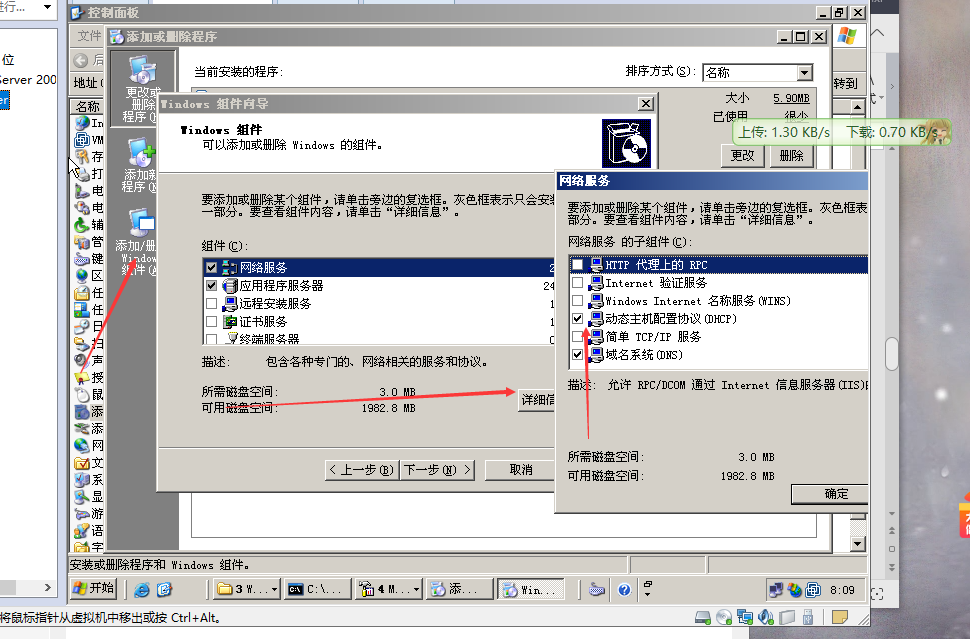
Task: Click the 5.90MB size link
Action: (791, 98)
